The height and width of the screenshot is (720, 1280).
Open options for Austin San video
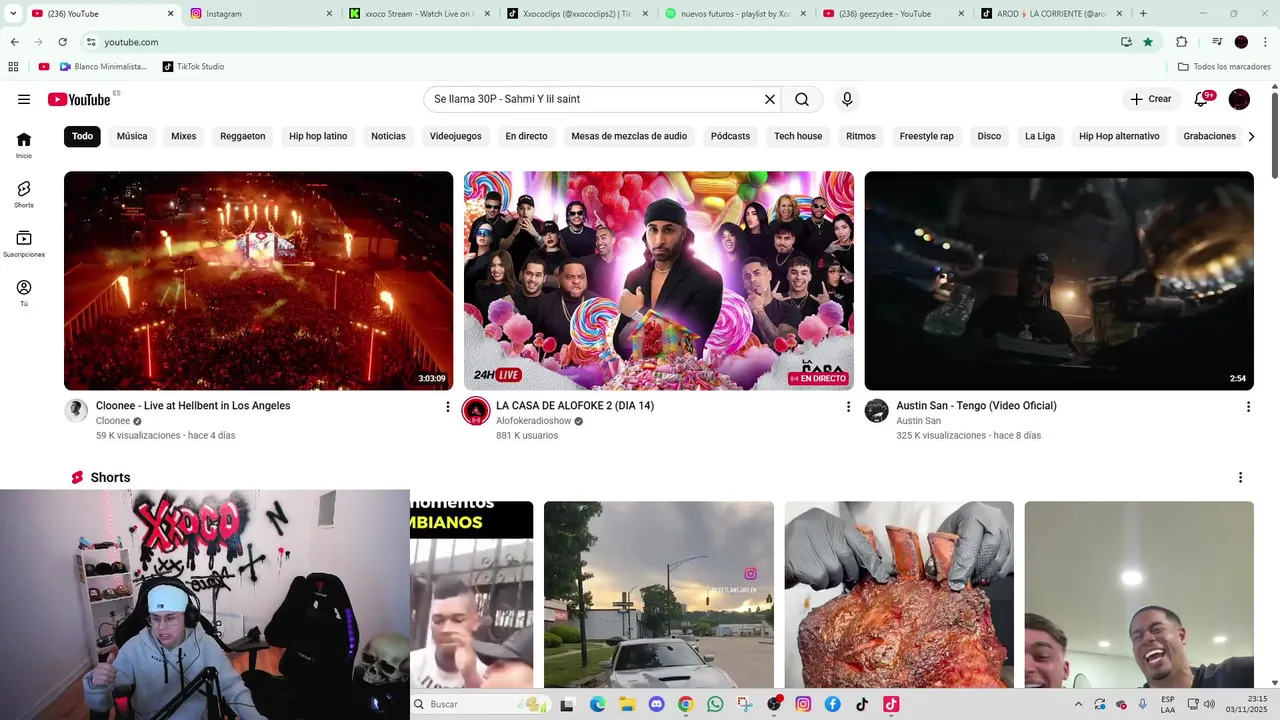pos(1248,407)
